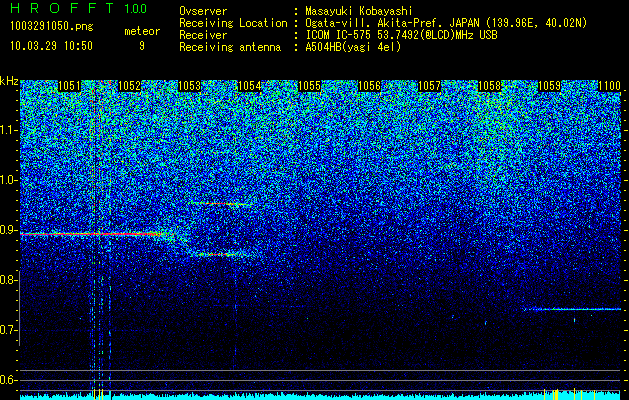Click the faint cyan trace below 0.8 kHz at 1059

(572, 309)
